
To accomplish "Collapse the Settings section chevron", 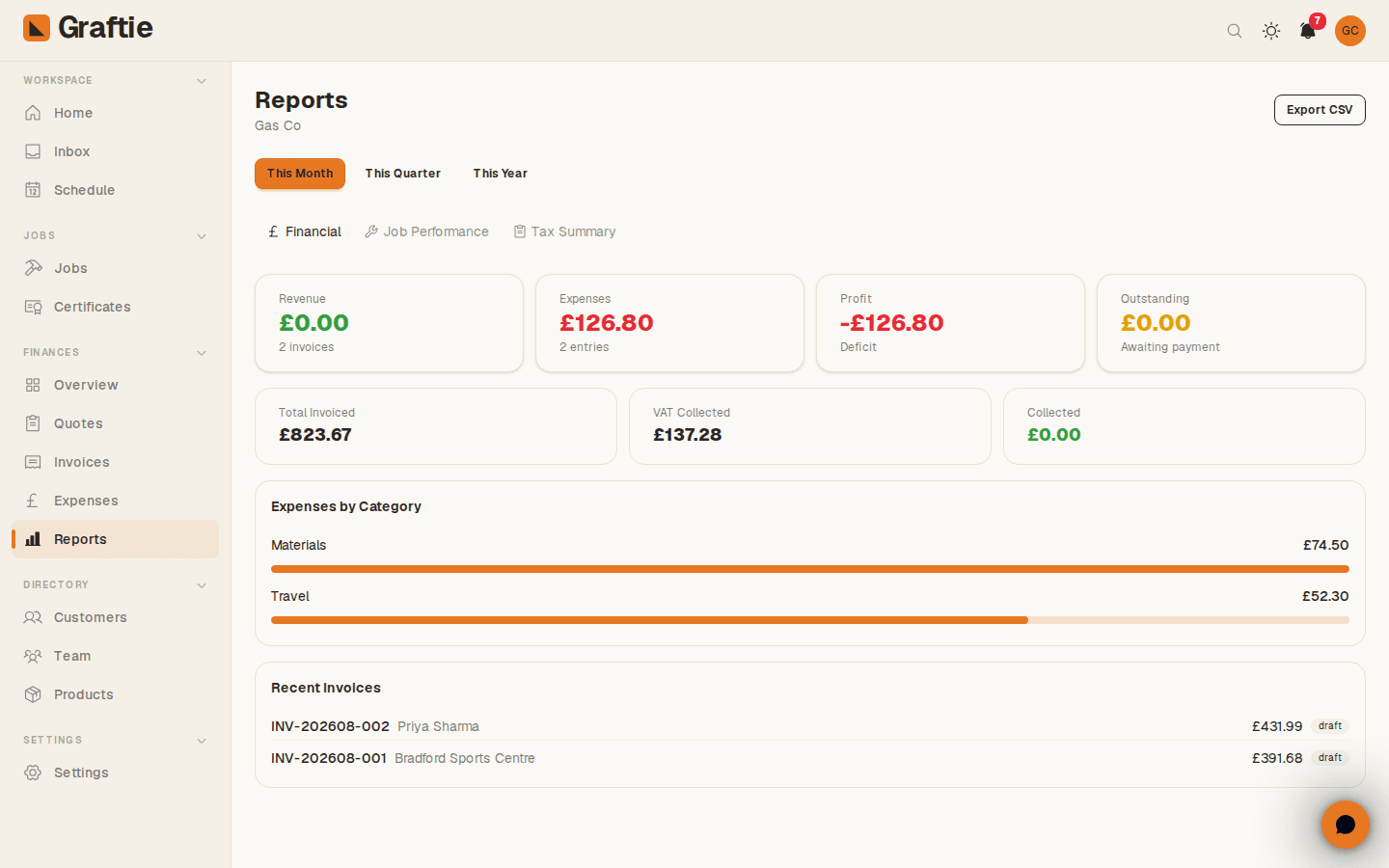I will pos(202,741).
